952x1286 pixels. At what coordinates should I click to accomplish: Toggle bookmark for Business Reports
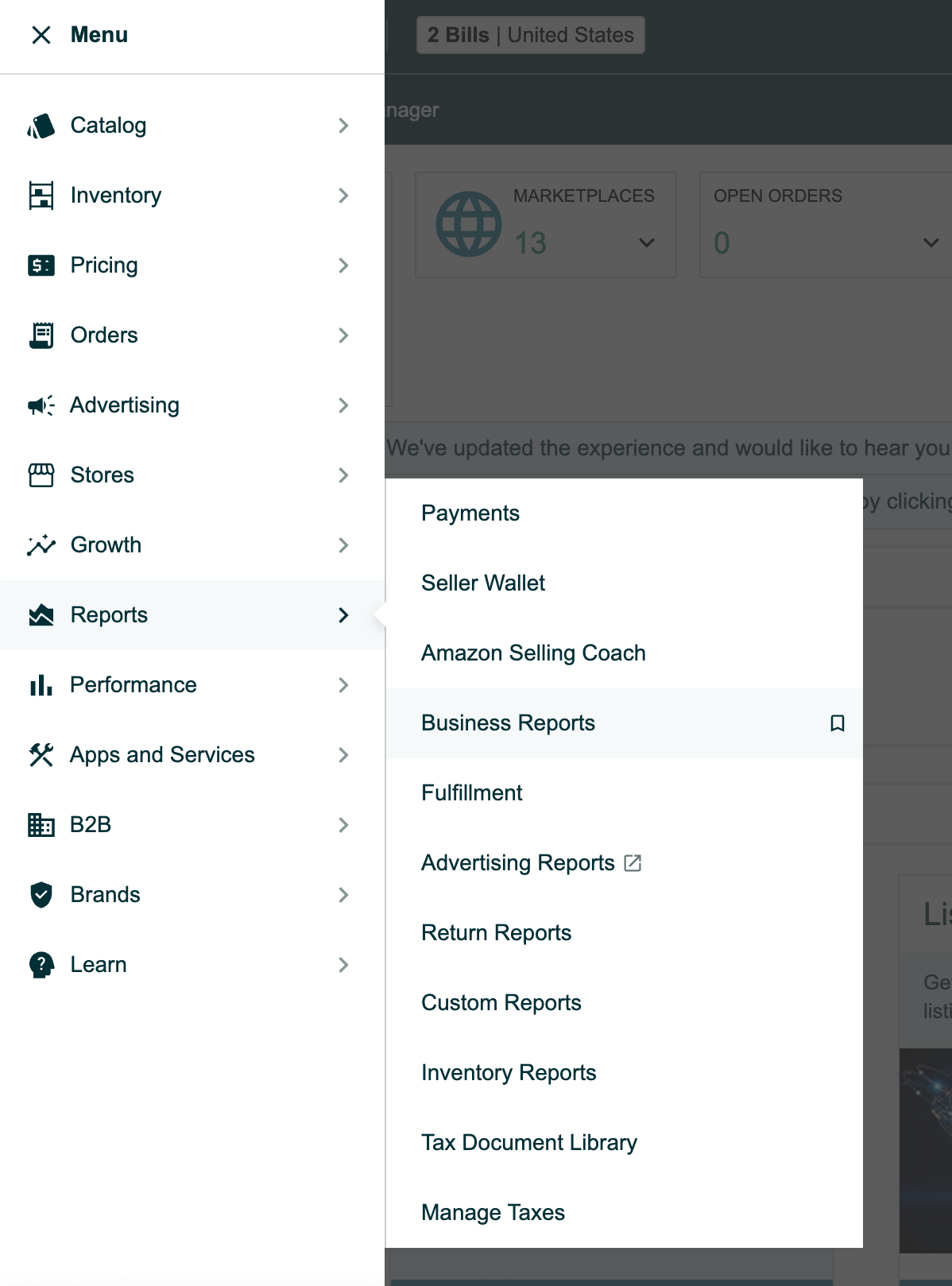click(837, 723)
